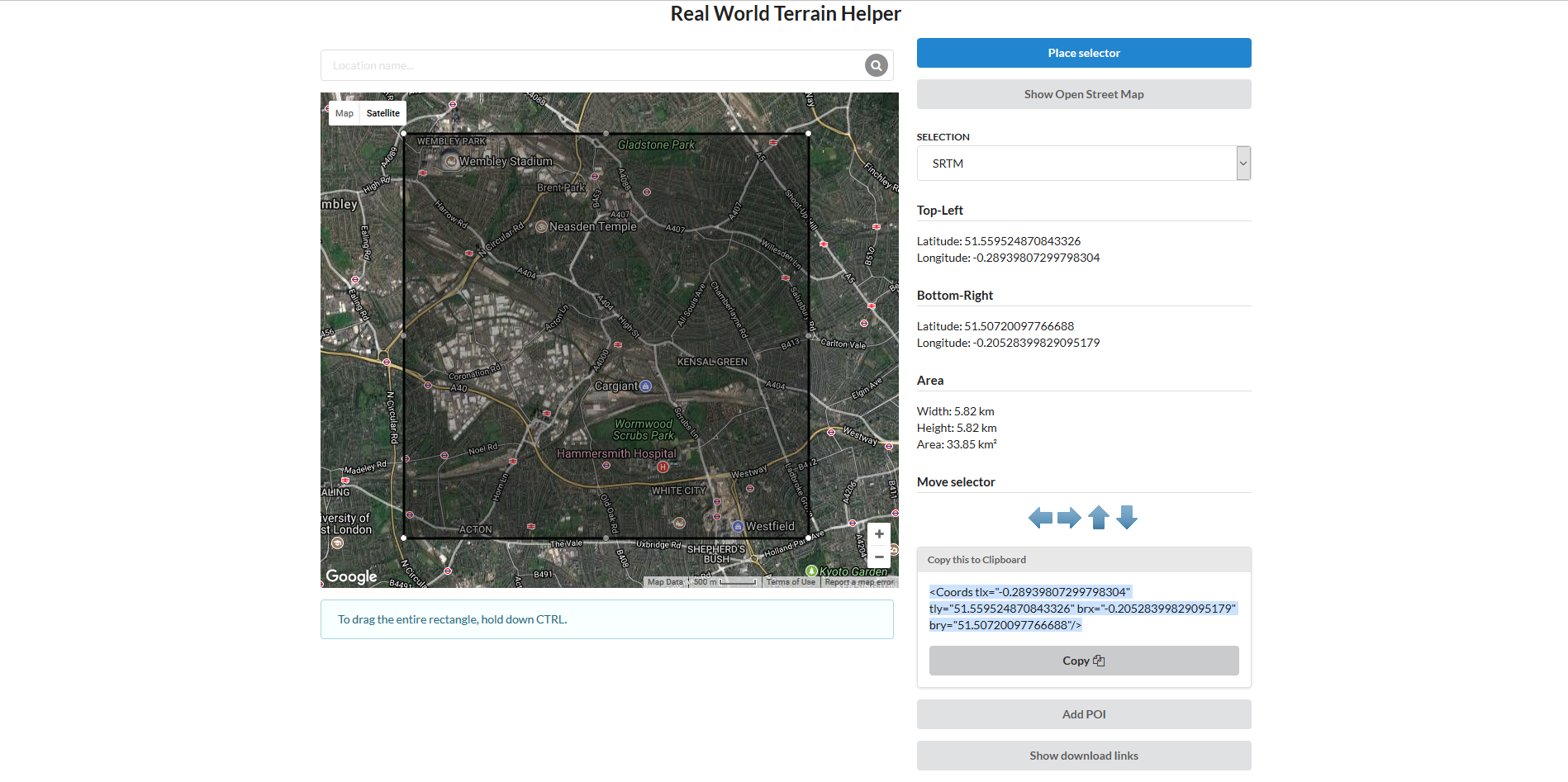Click the Cargiant map marker

pos(646,386)
